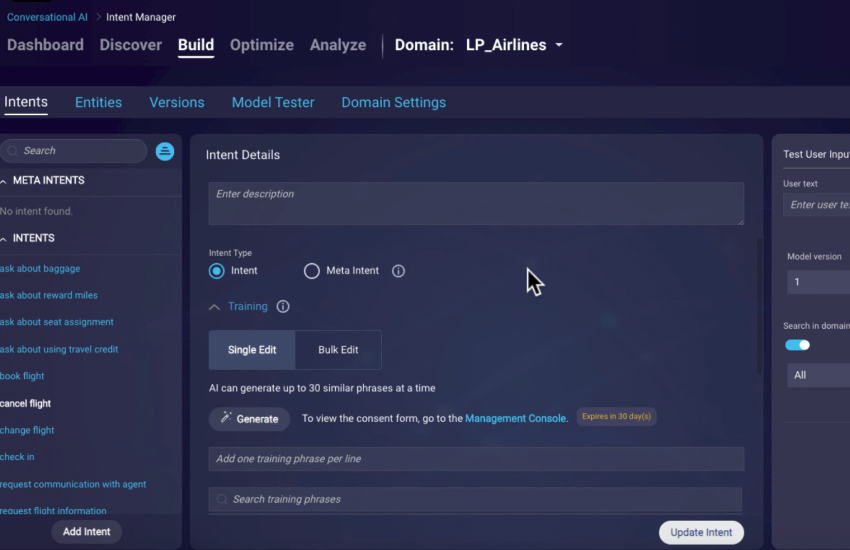
Task: Collapse the INTENTS section
Action: [x=4, y=239]
